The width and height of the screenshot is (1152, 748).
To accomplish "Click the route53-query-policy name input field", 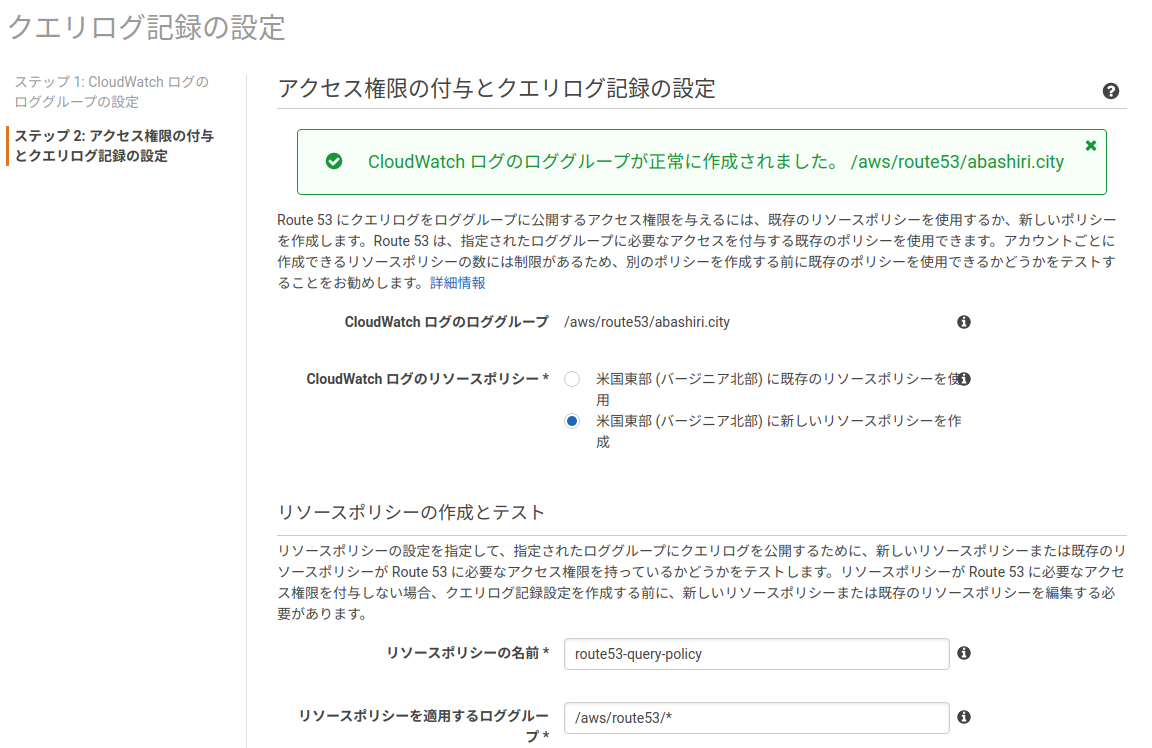I will click(x=756, y=654).
